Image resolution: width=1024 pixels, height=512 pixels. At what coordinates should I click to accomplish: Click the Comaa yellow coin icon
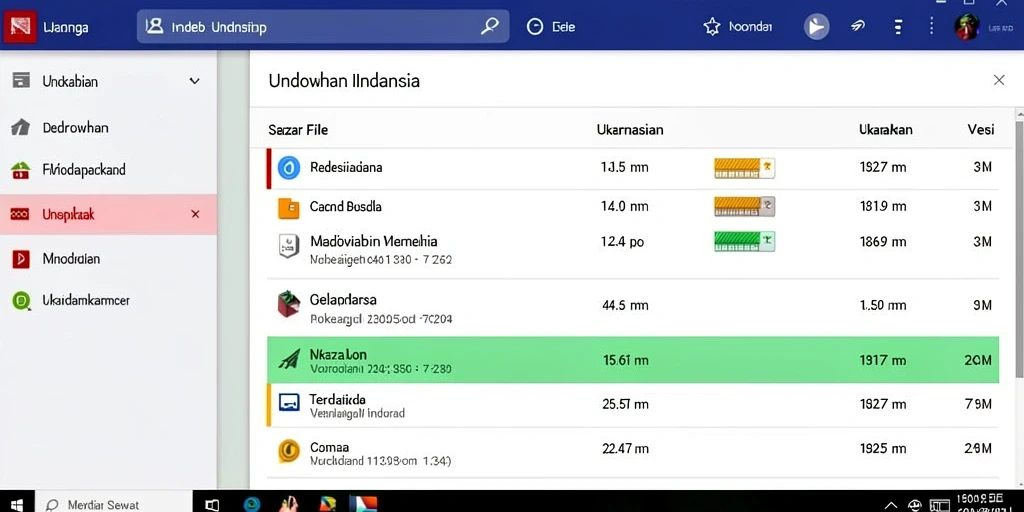pos(289,451)
